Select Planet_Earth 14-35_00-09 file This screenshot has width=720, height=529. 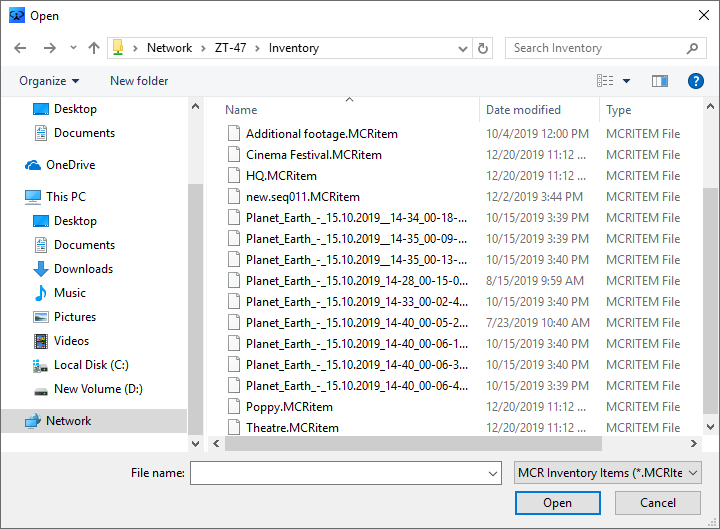point(356,239)
